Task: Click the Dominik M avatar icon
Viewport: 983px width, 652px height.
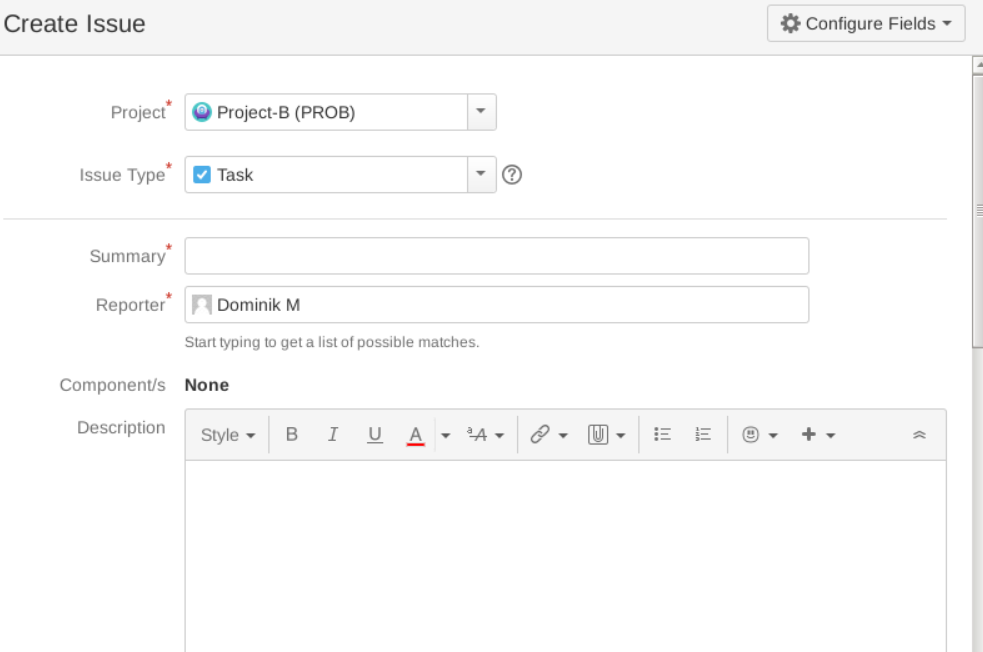Action: pos(202,305)
